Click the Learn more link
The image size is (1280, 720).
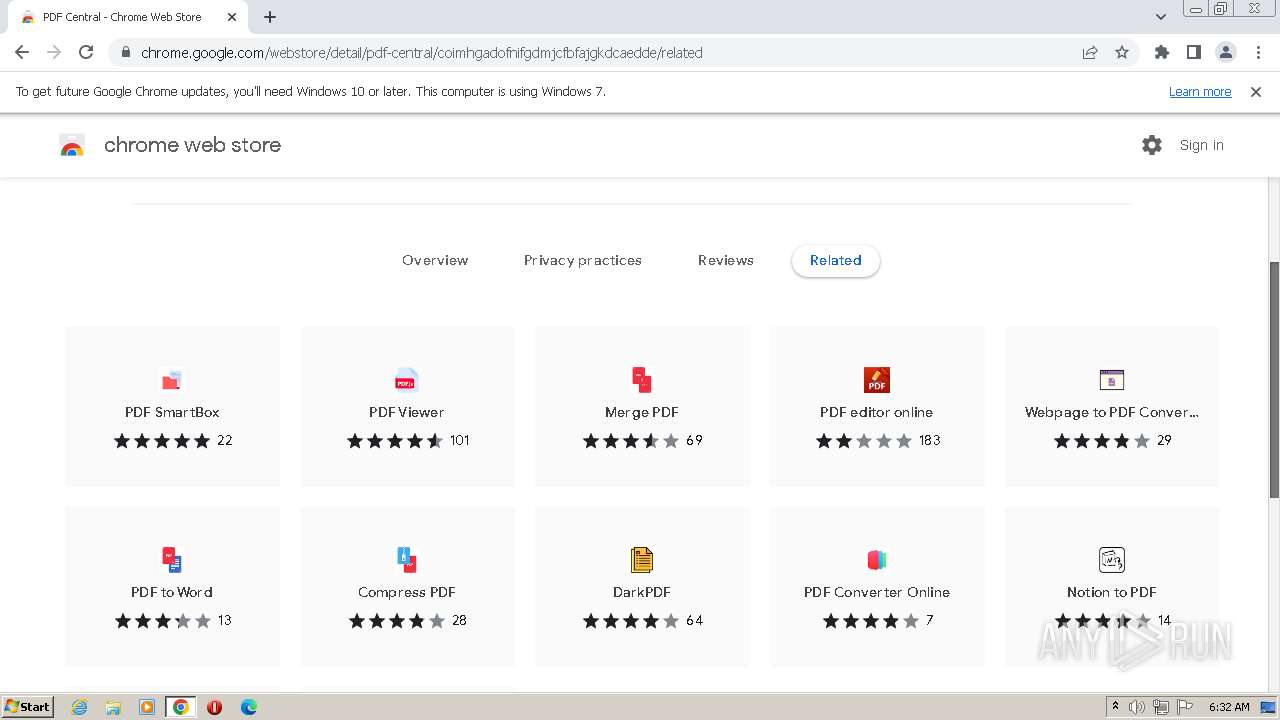tap(1200, 92)
